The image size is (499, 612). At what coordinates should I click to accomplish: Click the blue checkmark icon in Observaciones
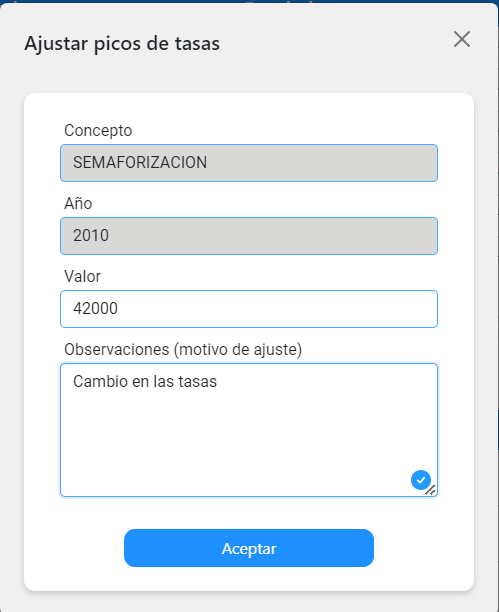[421, 480]
